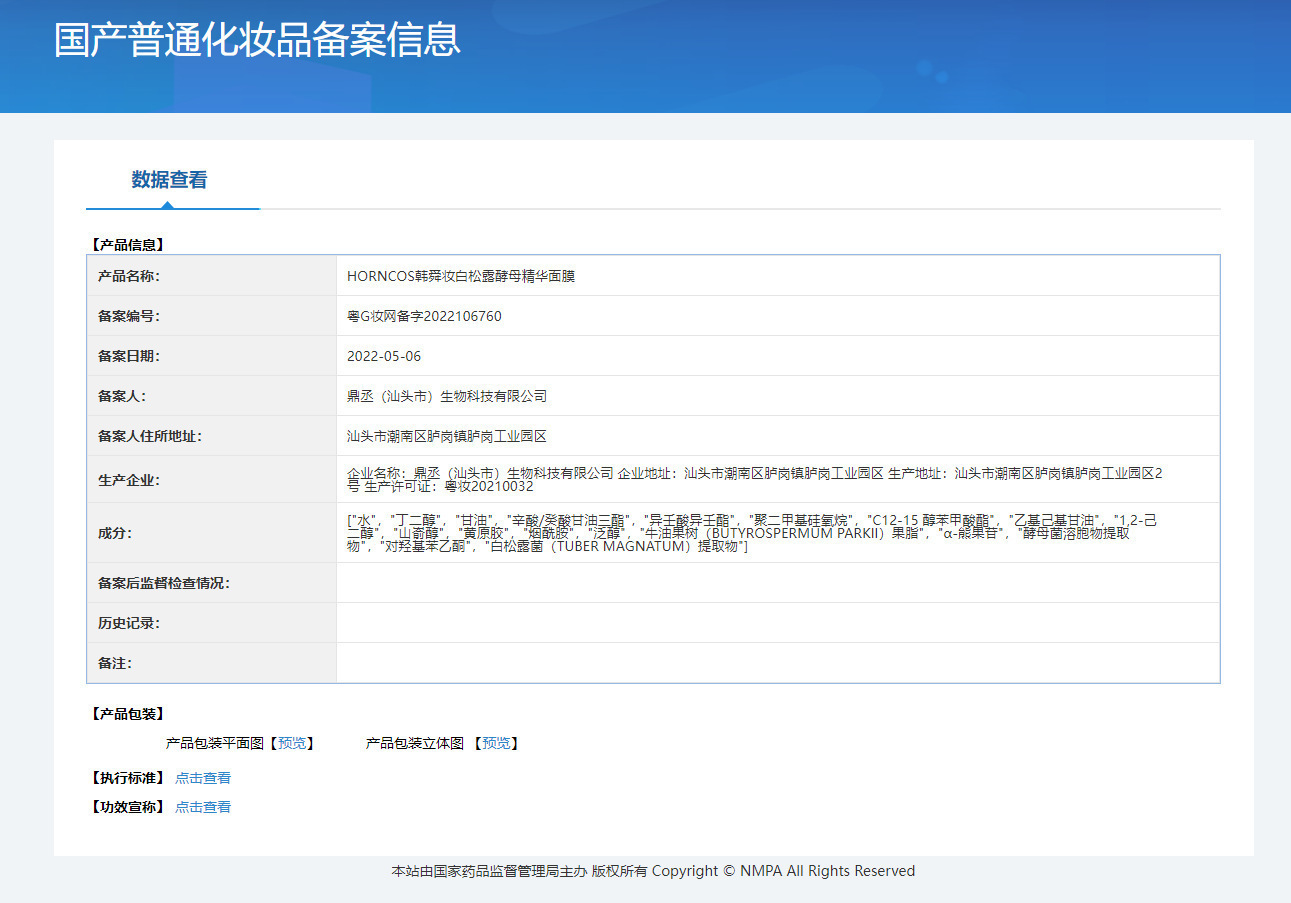Click 点击查看 next to 功效宣称

click(203, 807)
